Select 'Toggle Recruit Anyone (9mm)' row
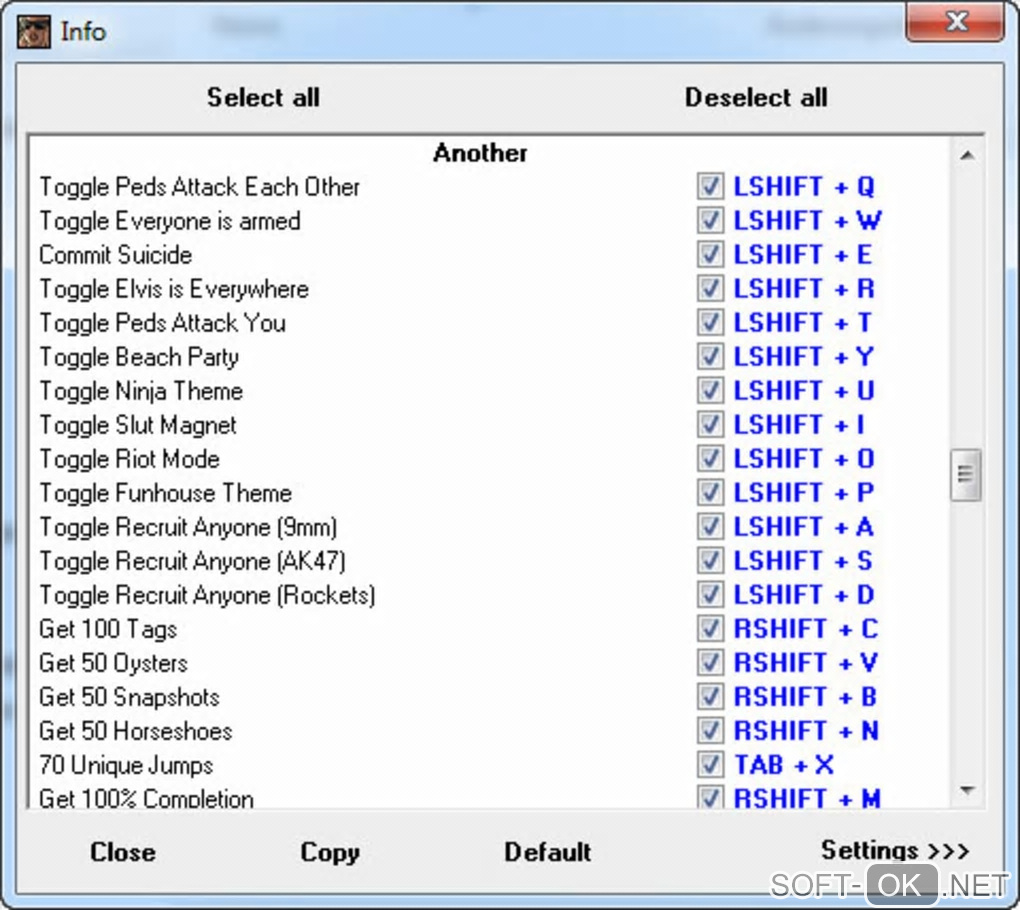This screenshot has width=1020, height=910. (x=188, y=528)
